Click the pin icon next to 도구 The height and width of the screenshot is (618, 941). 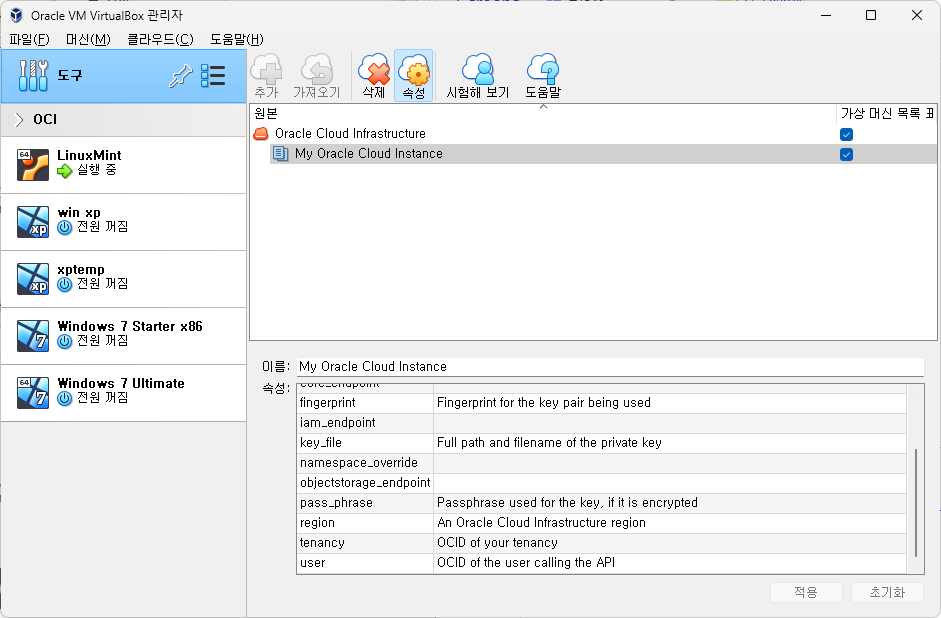180,76
